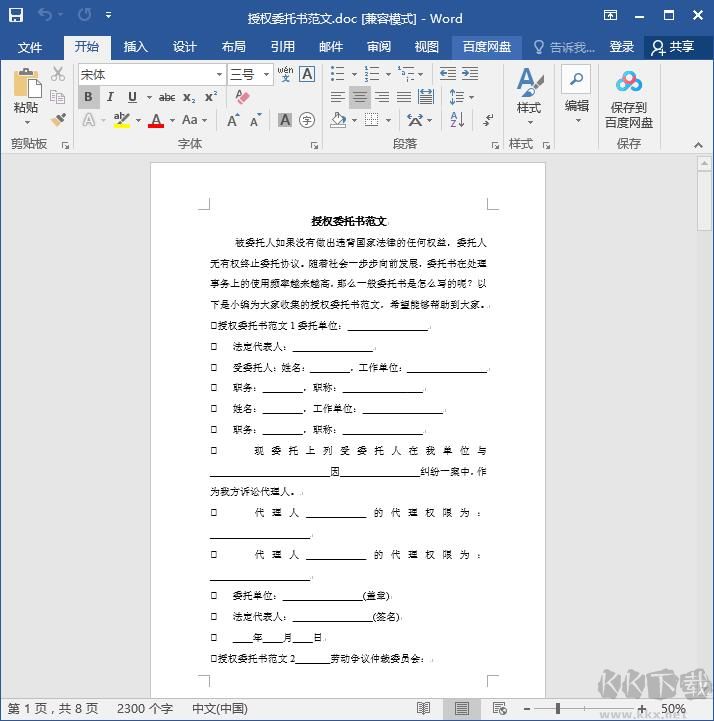Toggle center alignment
714x721 pixels.
360,97
